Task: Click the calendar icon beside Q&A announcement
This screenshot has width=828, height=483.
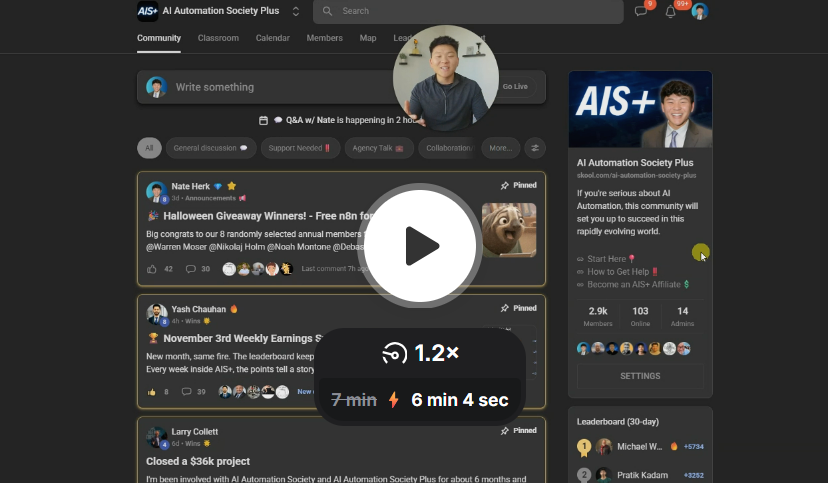Action: click(x=263, y=120)
